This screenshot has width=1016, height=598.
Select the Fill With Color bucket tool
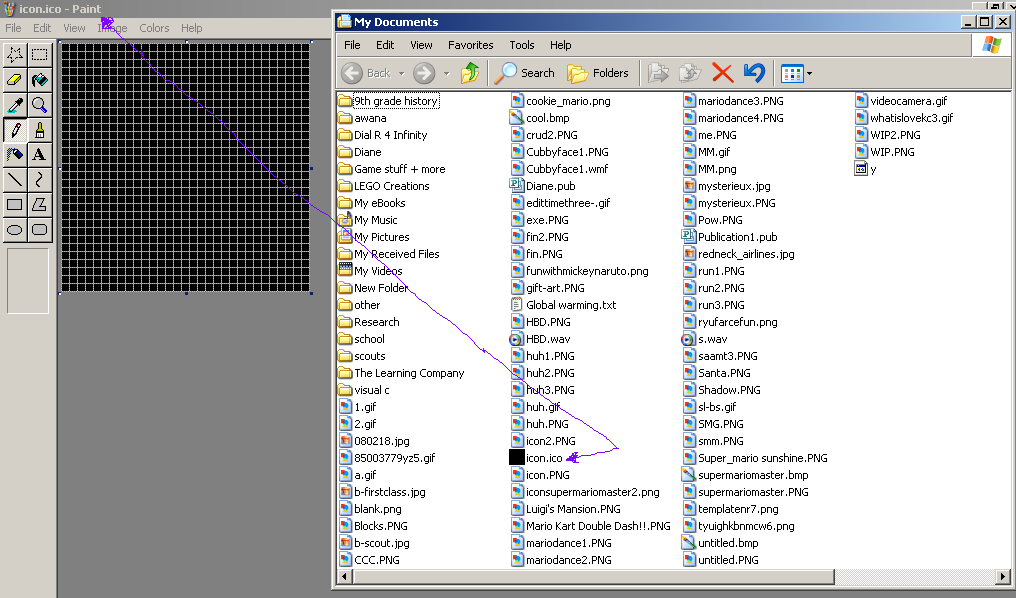pos(40,80)
